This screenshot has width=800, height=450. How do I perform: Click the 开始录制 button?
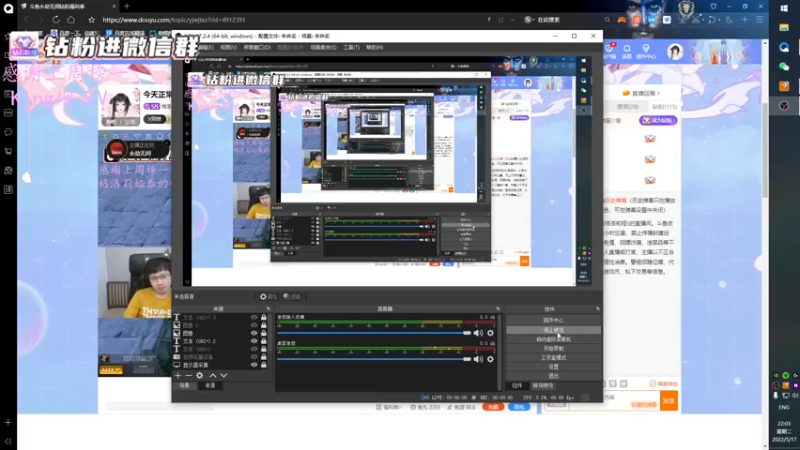tap(553, 348)
